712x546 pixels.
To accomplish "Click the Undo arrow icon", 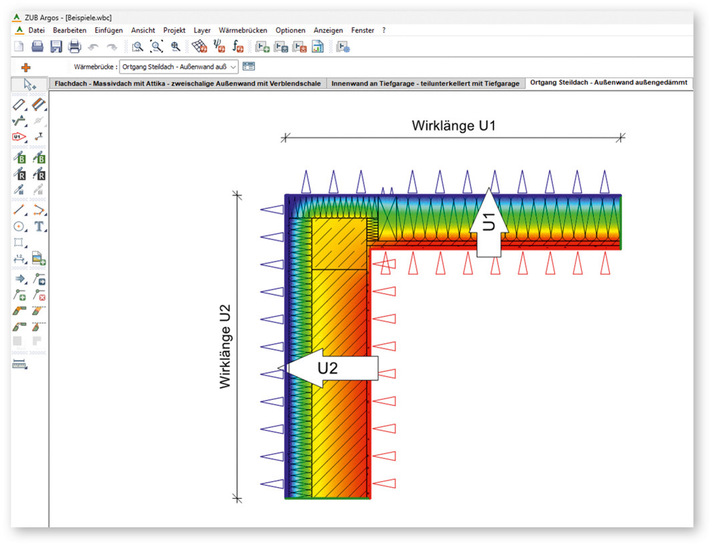I will pyautogui.click(x=94, y=46).
